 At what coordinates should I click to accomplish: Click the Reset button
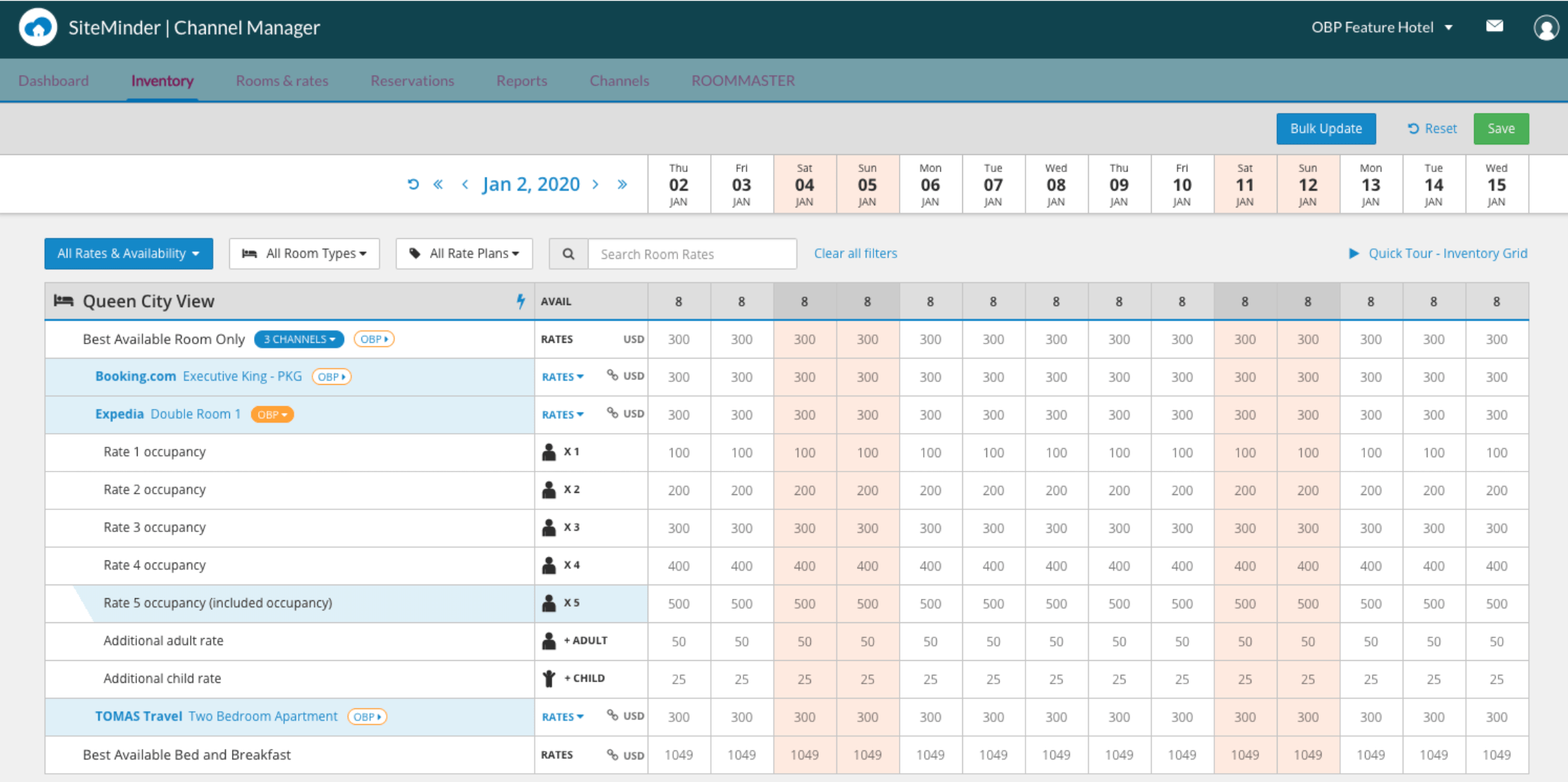(x=1432, y=129)
